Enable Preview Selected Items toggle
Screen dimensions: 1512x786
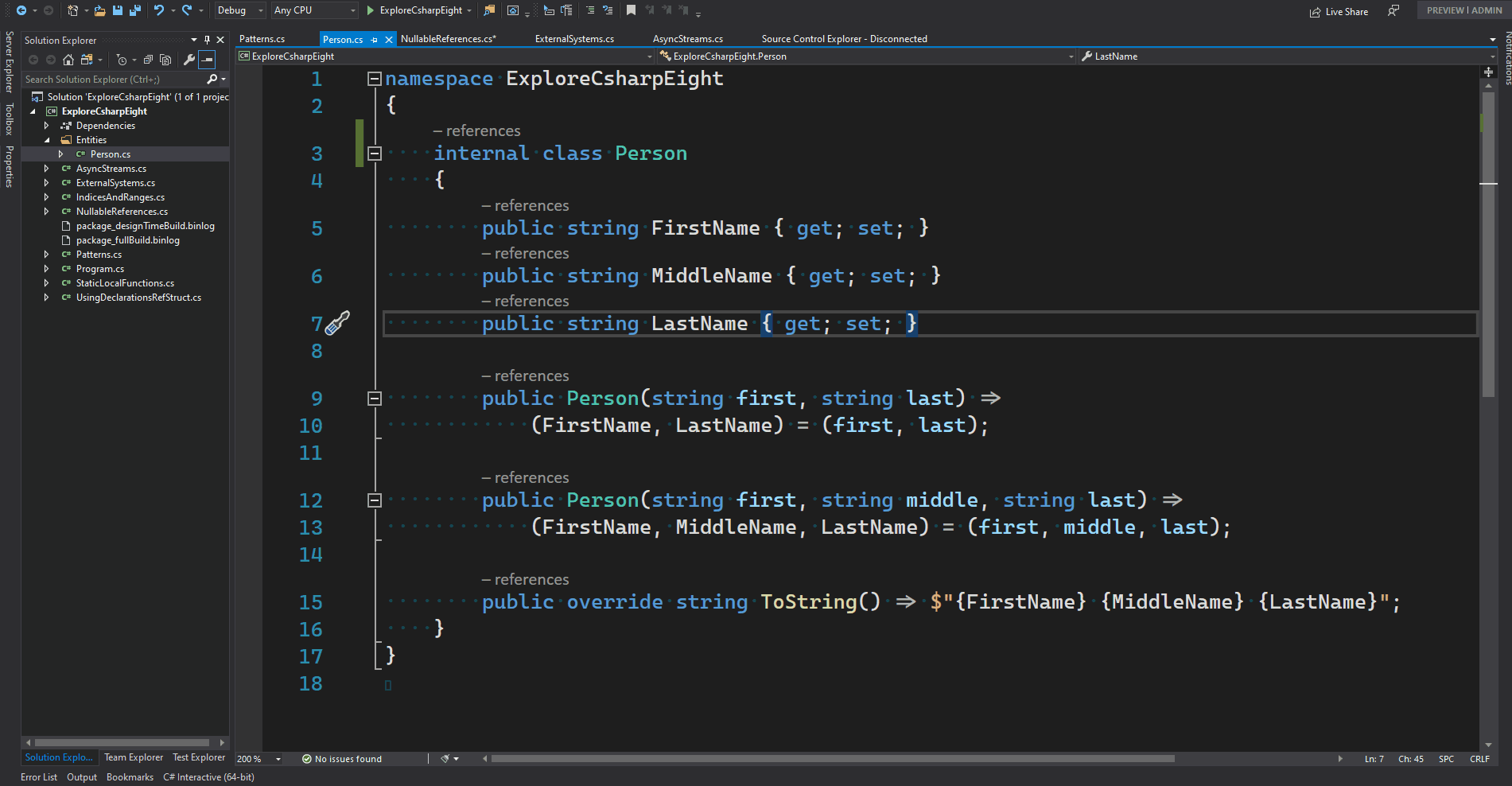pyautogui.click(x=207, y=60)
